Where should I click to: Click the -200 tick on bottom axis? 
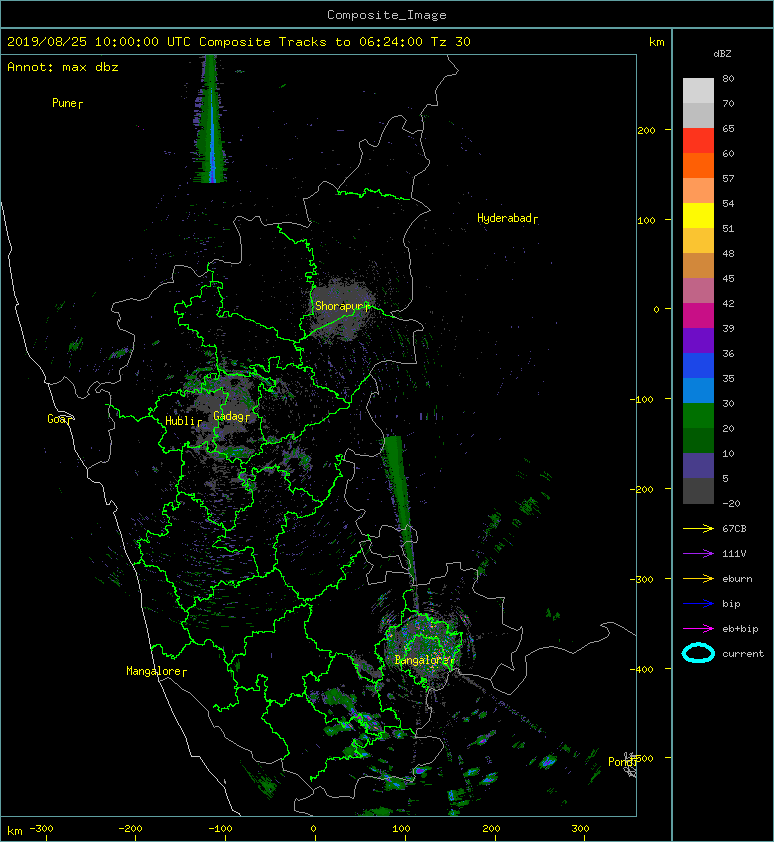(130, 829)
